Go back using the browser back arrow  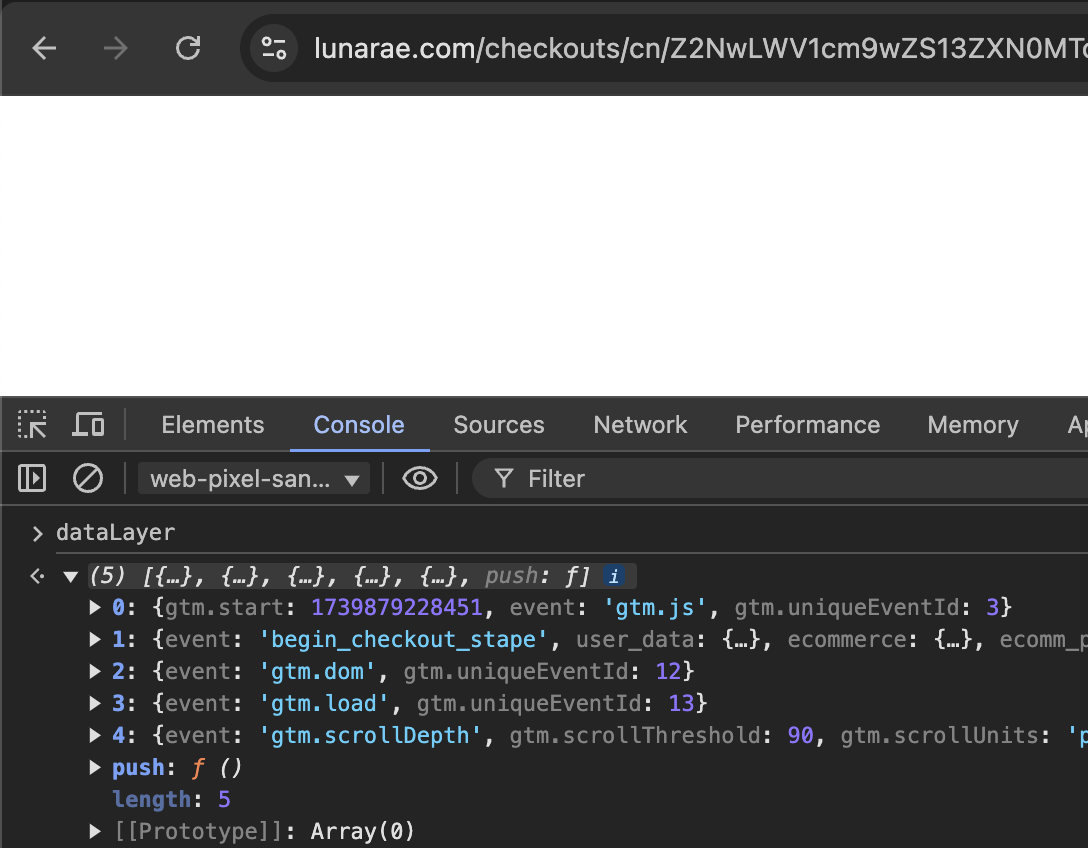44,49
